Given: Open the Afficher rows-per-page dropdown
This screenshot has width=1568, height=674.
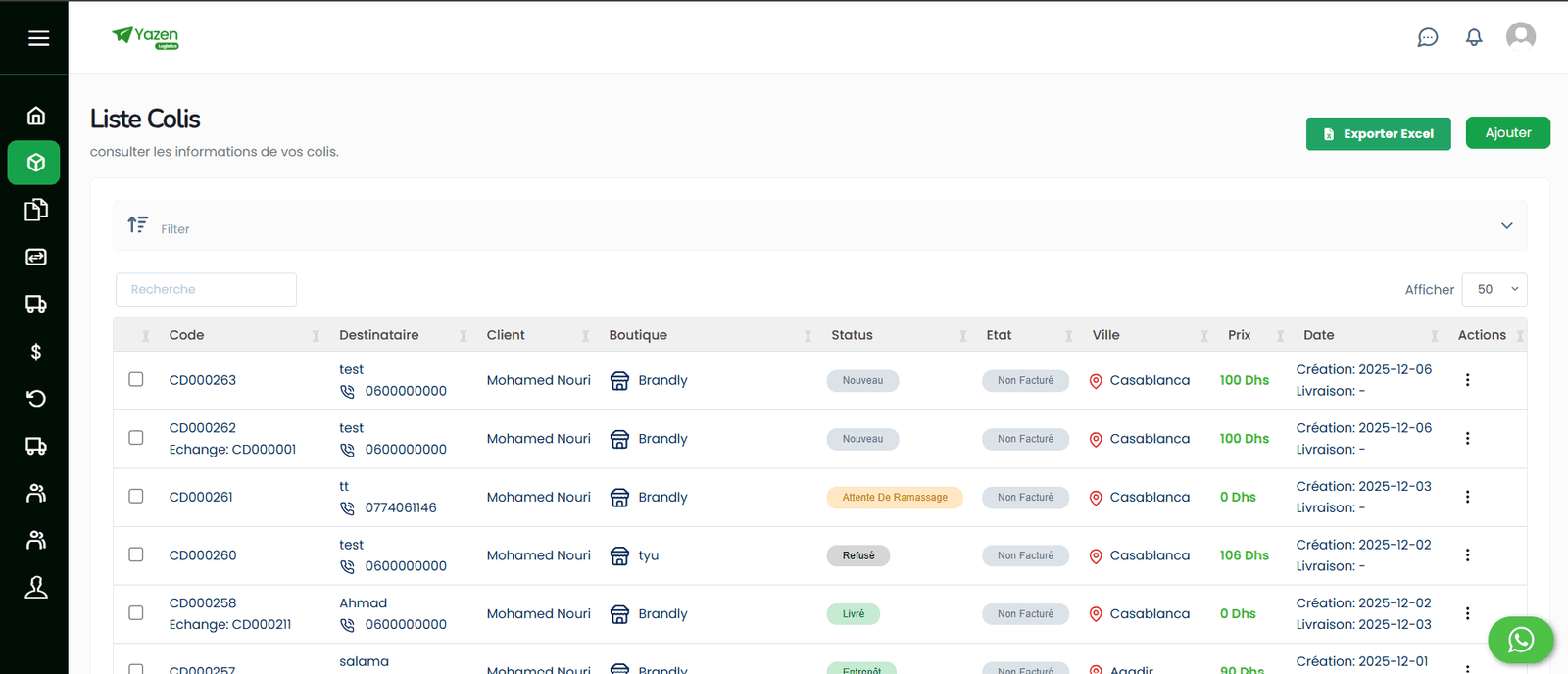Looking at the screenshot, I should pos(1494,289).
